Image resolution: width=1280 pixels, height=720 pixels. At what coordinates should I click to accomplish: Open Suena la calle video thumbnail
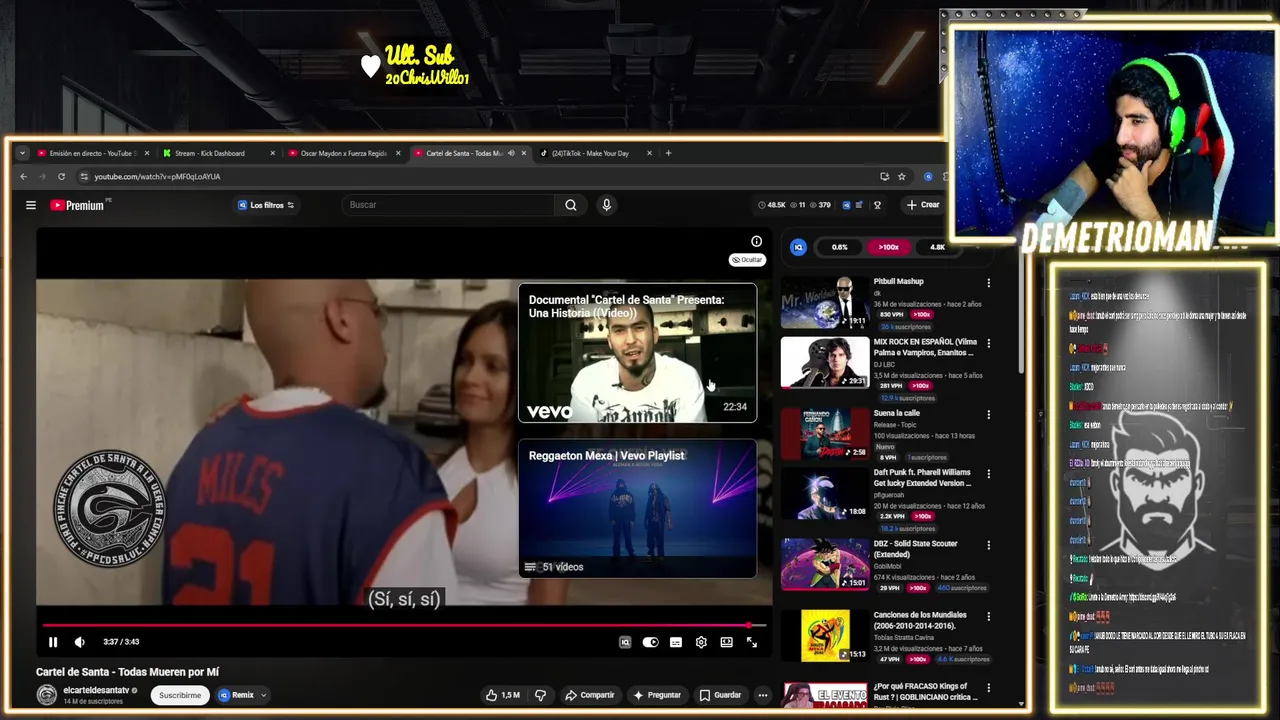point(825,433)
